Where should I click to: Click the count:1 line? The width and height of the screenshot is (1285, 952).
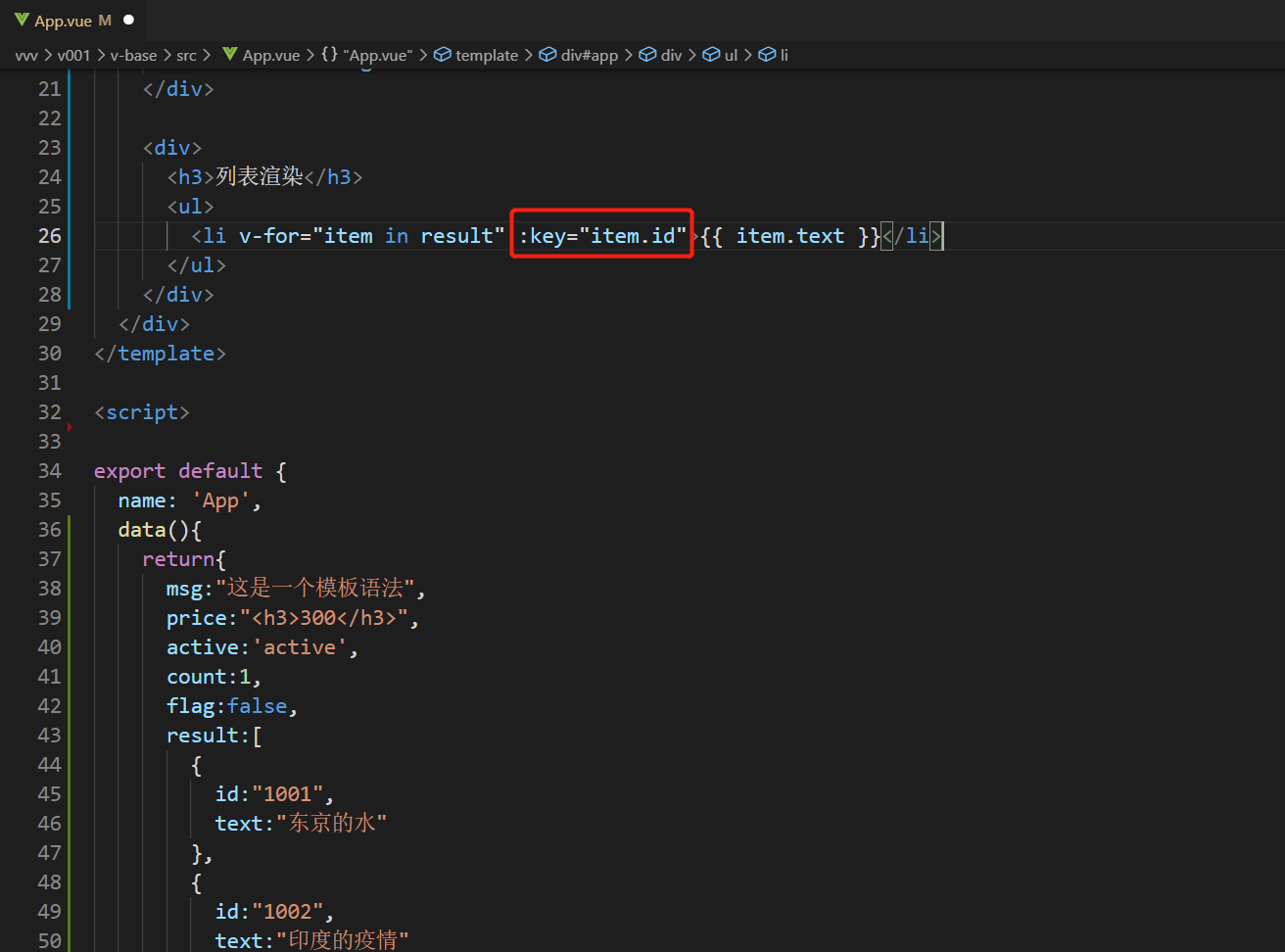point(214,677)
